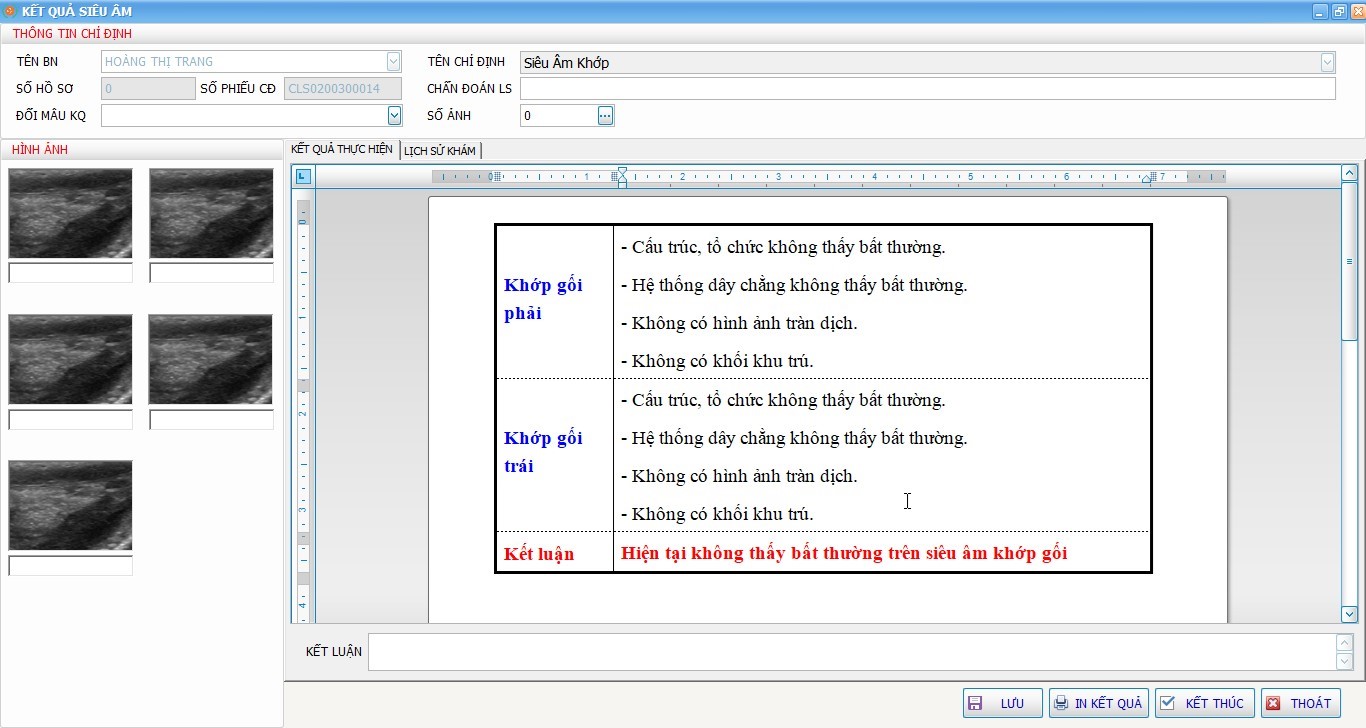Image resolution: width=1366 pixels, height=728 pixels.
Task: Click the SỐ HỒ SƠ field
Action: click(x=148, y=89)
